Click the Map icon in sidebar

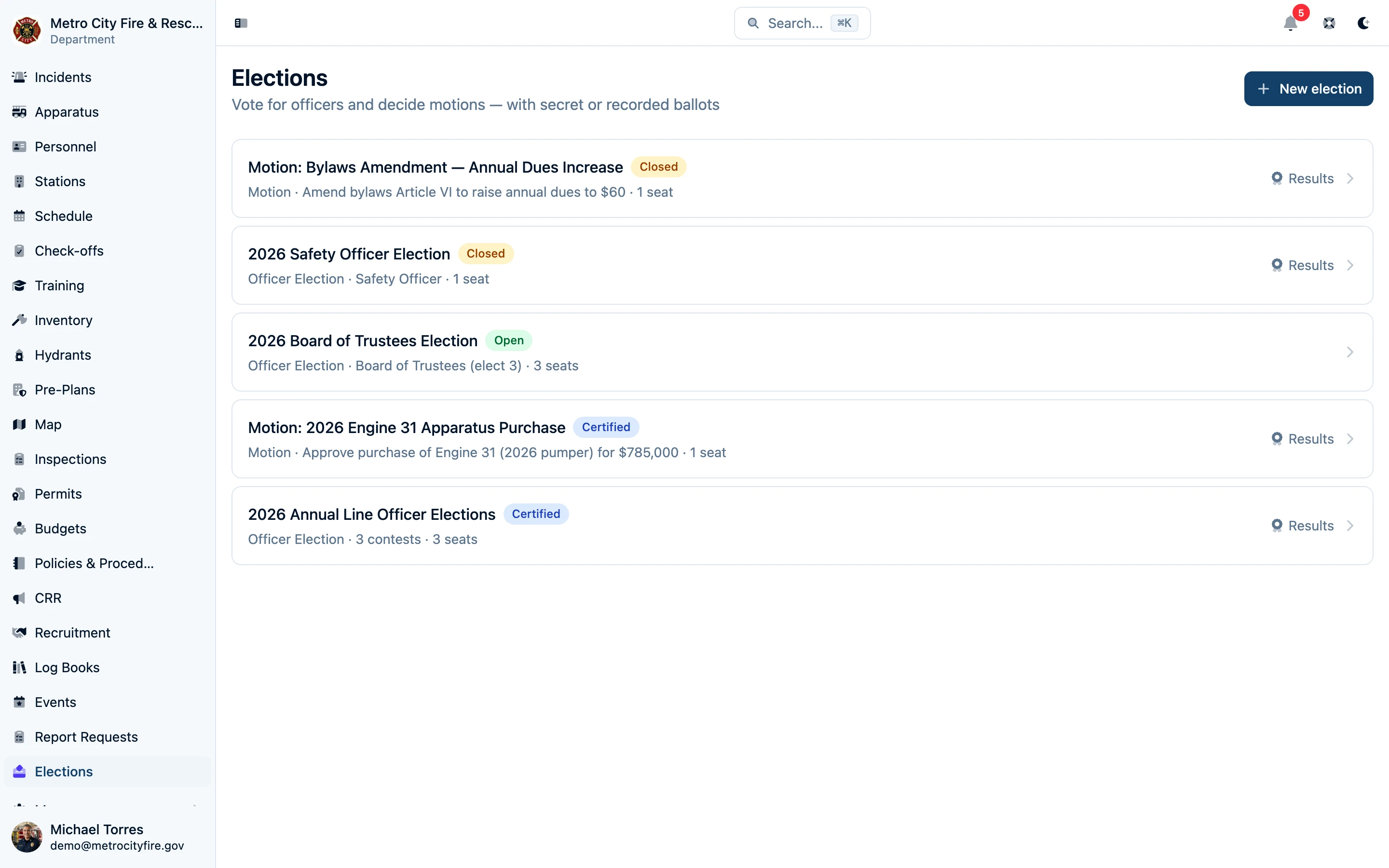(19, 424)
